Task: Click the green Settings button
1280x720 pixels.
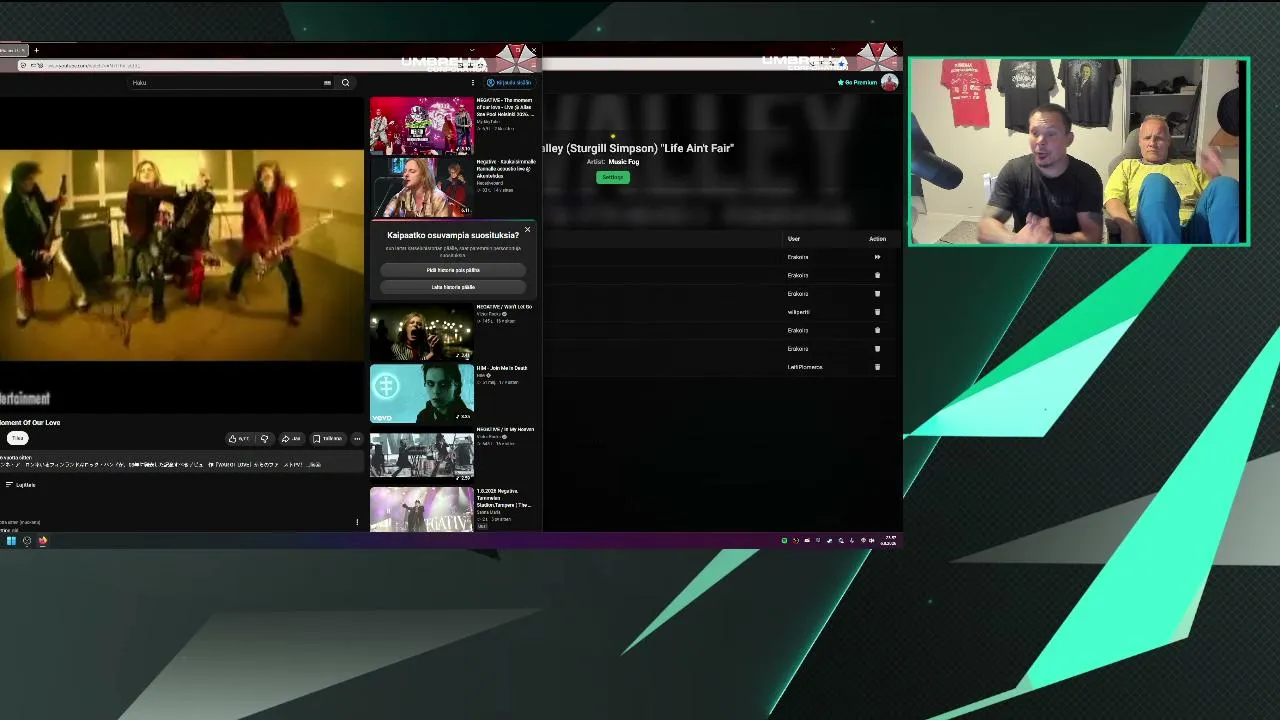Action: (x=613, y=177)
